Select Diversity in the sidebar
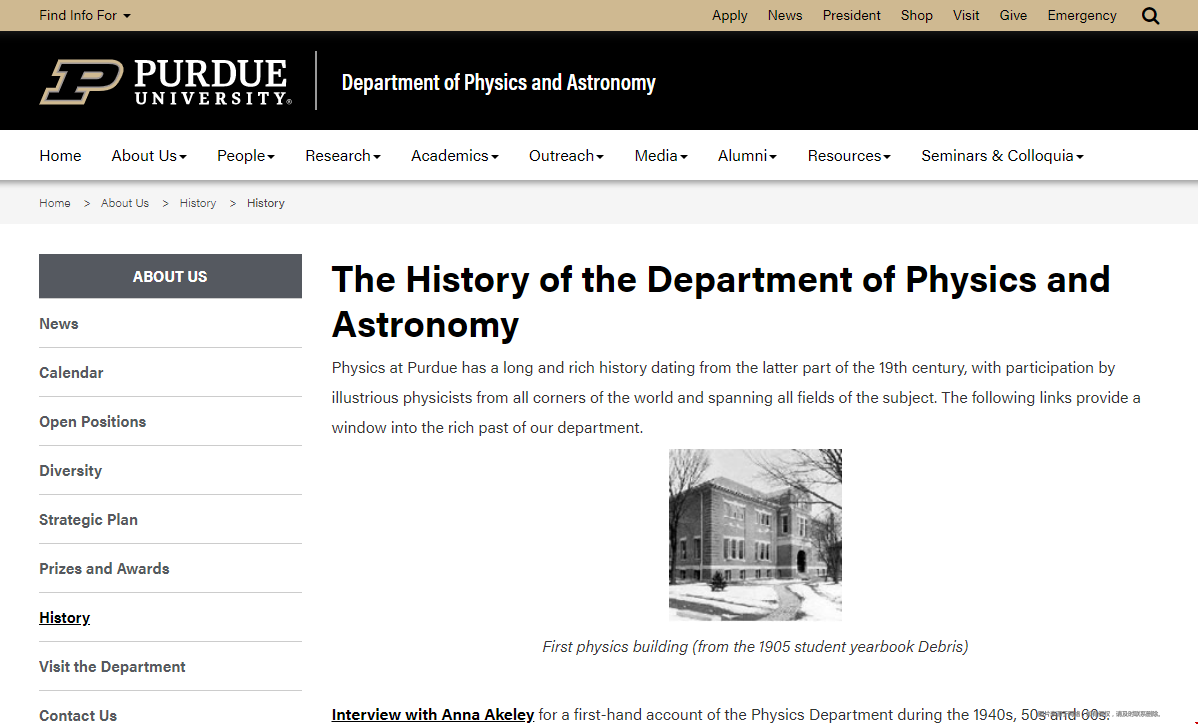 coord(70,470)
